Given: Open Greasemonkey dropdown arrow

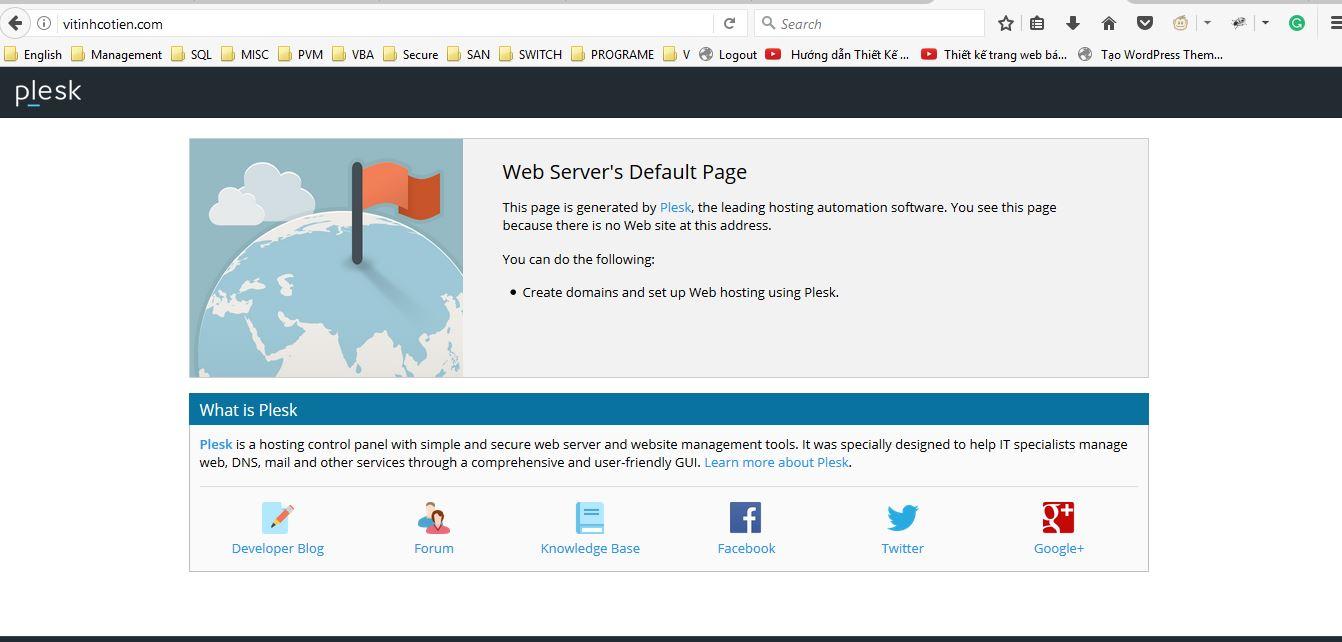Looking at the screenshot, I should [1207, 23].
